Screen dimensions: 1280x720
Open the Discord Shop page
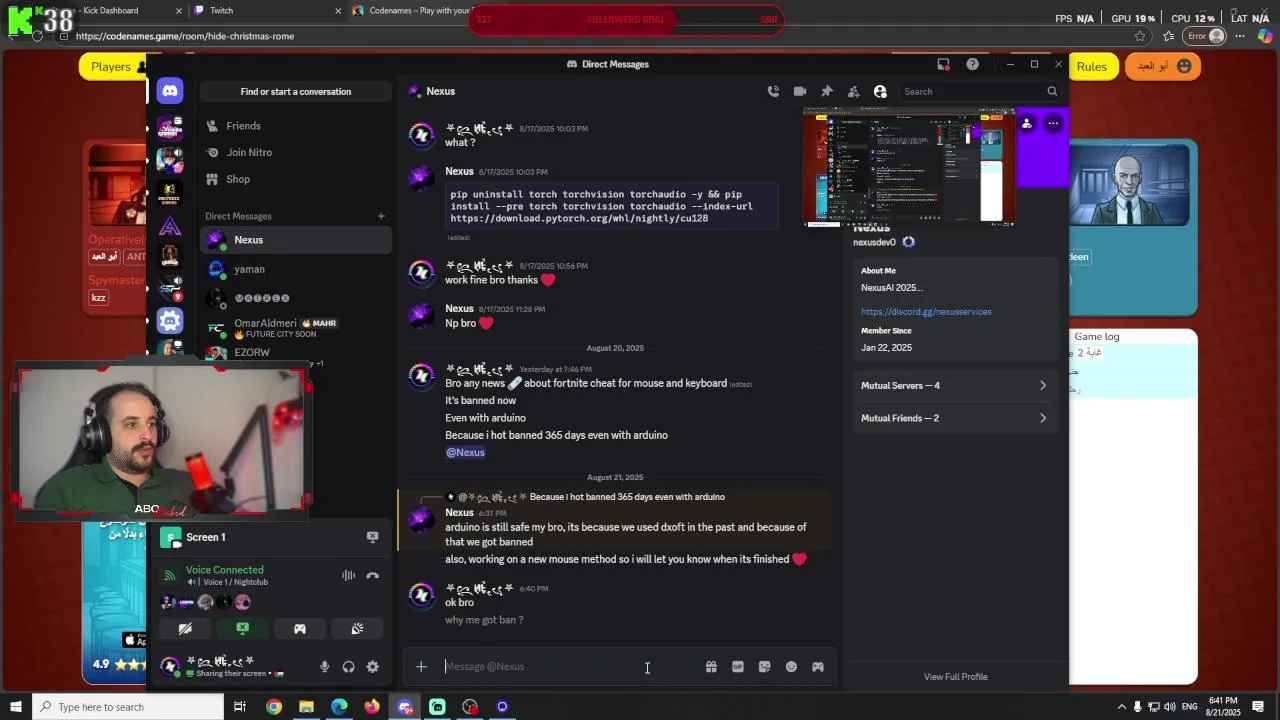(x=296, y=179)
